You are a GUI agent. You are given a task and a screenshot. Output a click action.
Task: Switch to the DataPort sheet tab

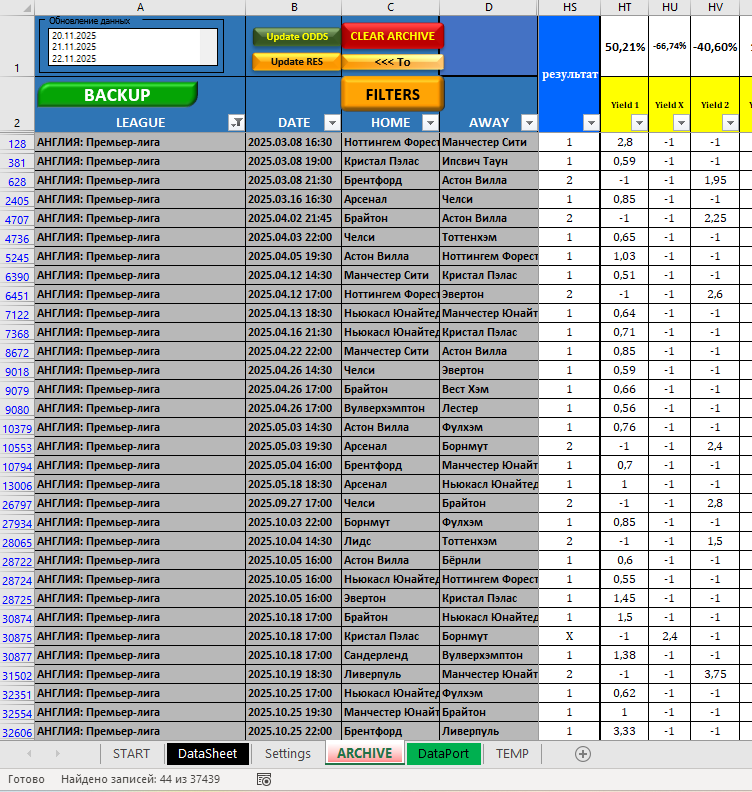coord(442,754)
